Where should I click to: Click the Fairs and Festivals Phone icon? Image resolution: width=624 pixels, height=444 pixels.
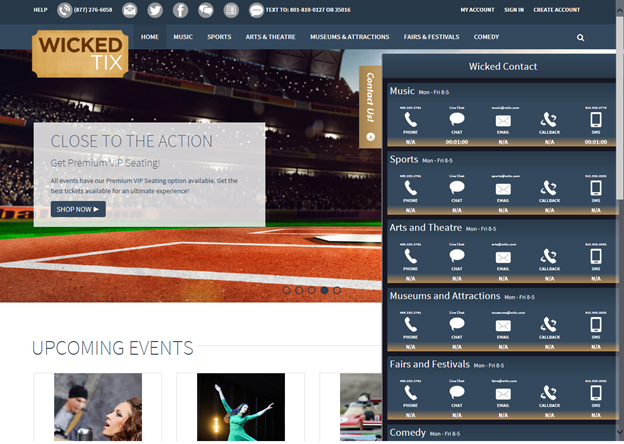pyautogui.click(x=410, y=393)
